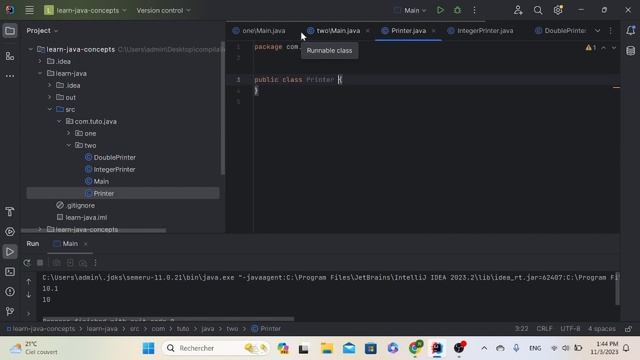The image size is (640, 360).
Task: Click UTF-8 encoding in status bar
Action: 570,329
